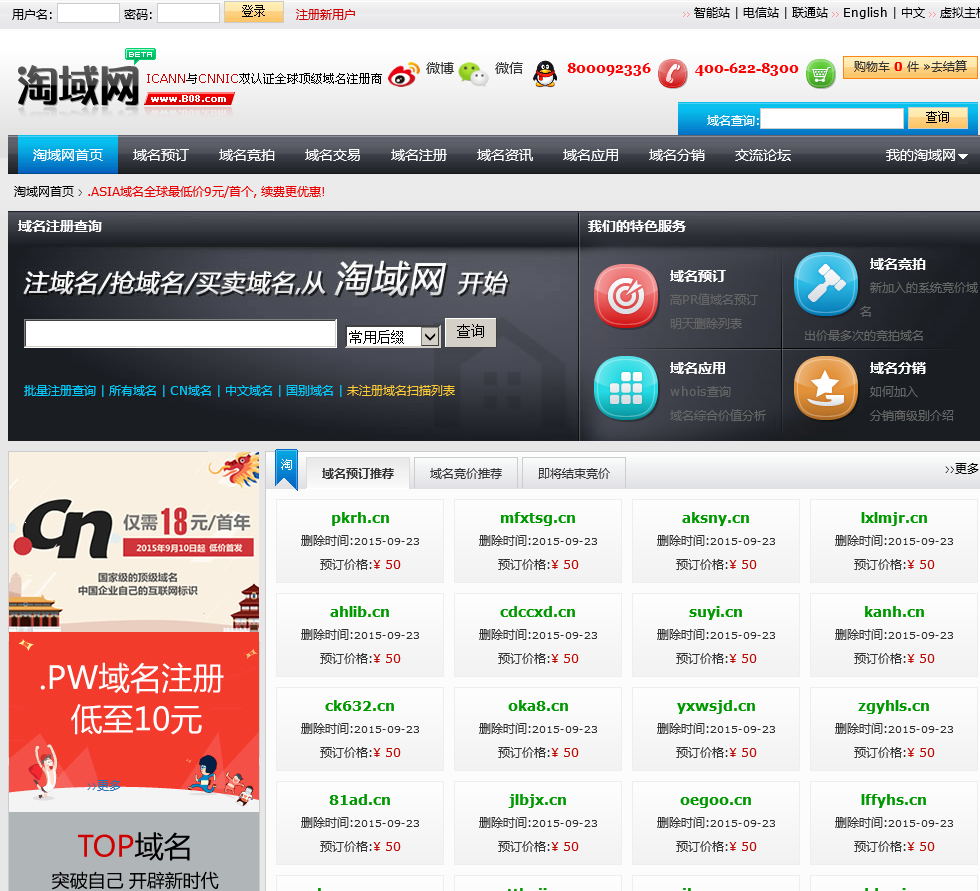This screenshot has width=980, height=891.
Task: Open the 域名注册 nav menu item
Action: tap(419, 155)
